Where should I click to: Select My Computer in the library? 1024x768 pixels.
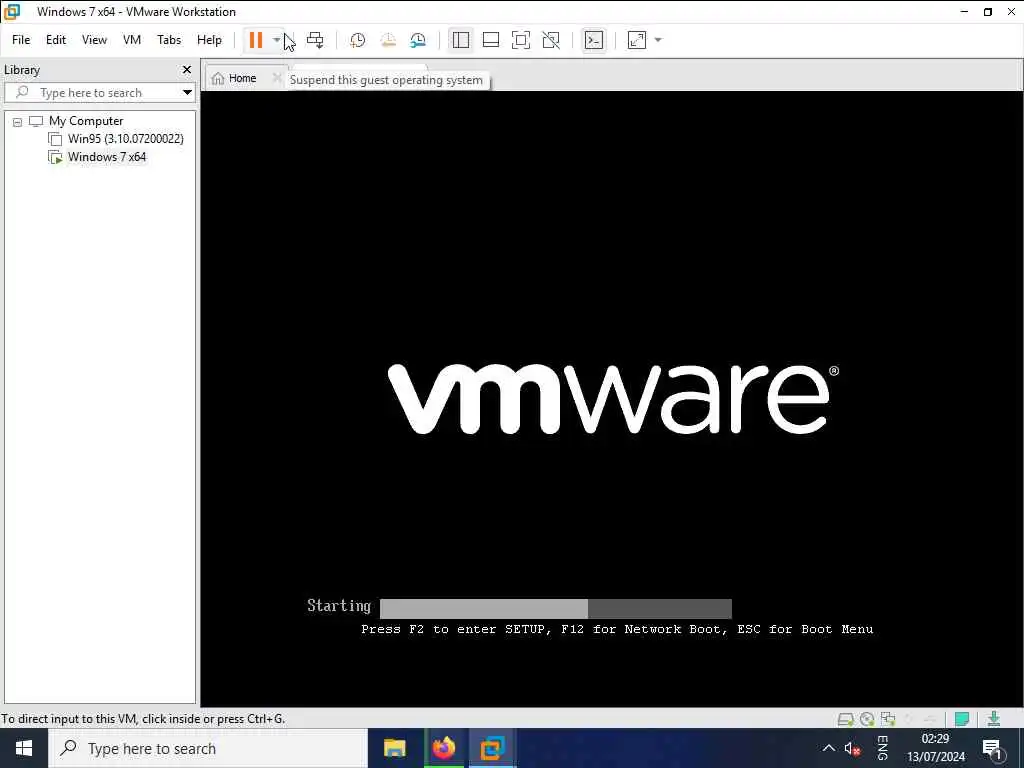click(x=86, y=121)
